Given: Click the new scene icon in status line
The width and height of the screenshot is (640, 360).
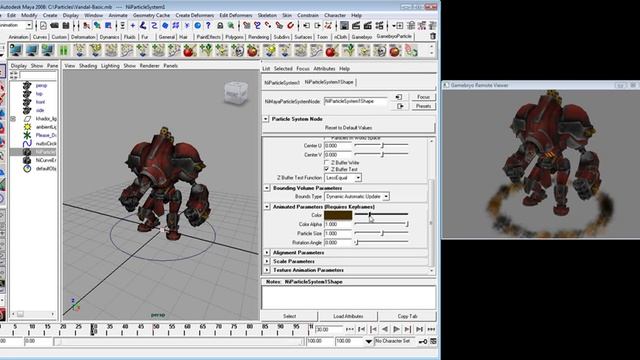Looking at the screenshot, I should coord(43,26).
